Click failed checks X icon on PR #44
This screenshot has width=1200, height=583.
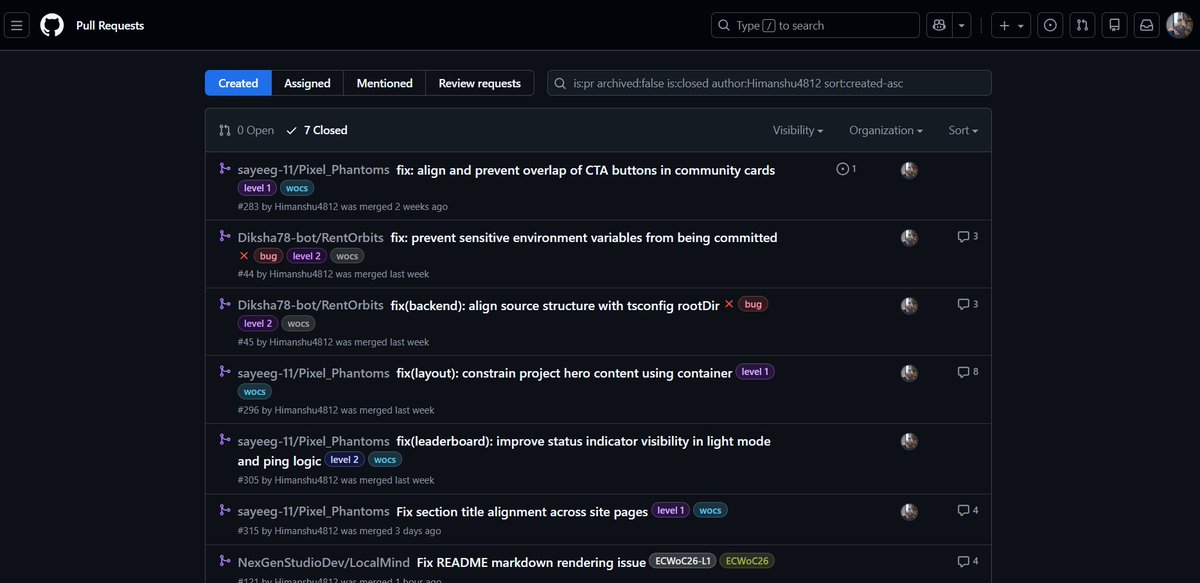(244, 256)
